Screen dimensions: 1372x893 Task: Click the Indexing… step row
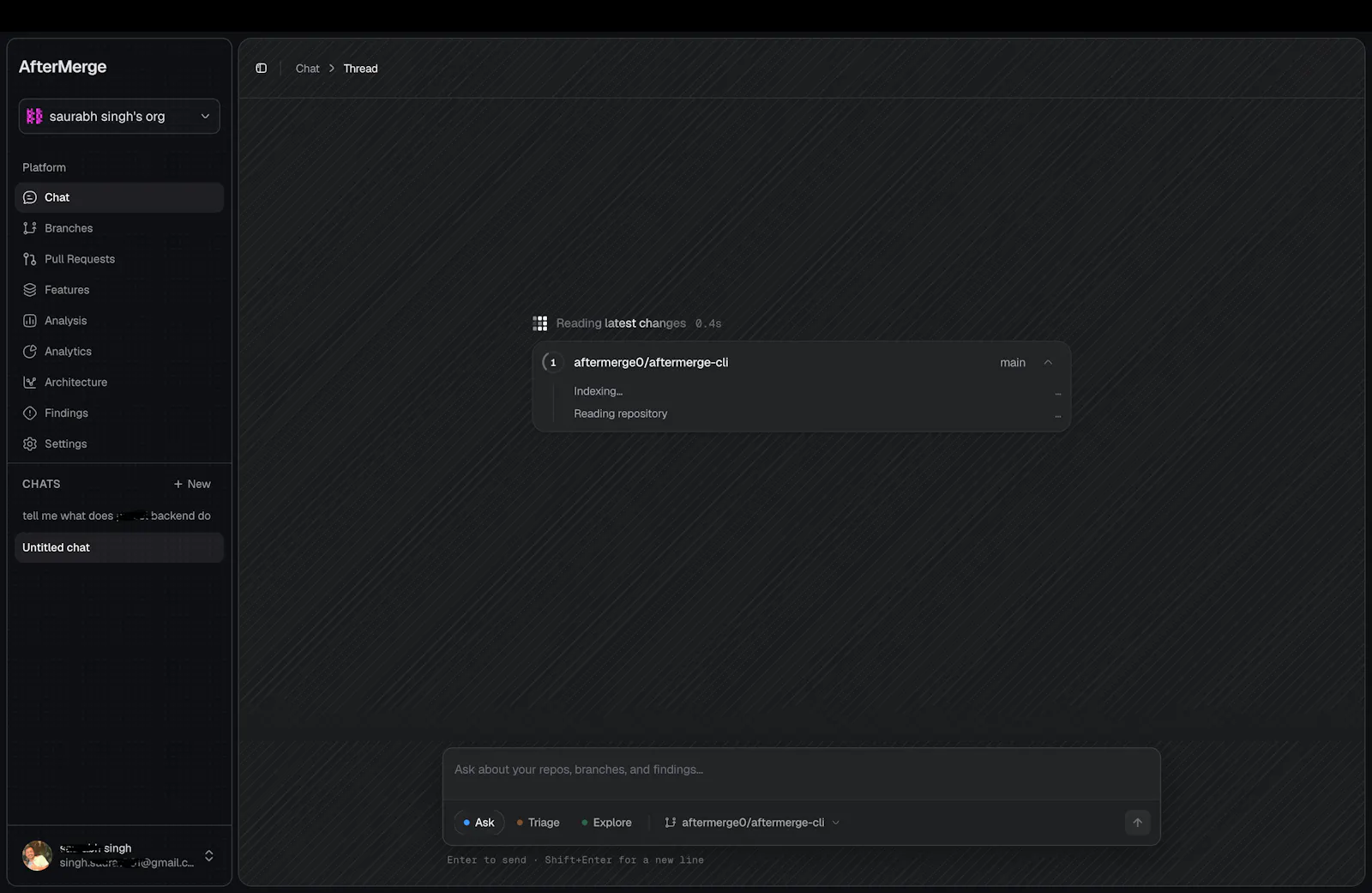click(x=817, y=391)
